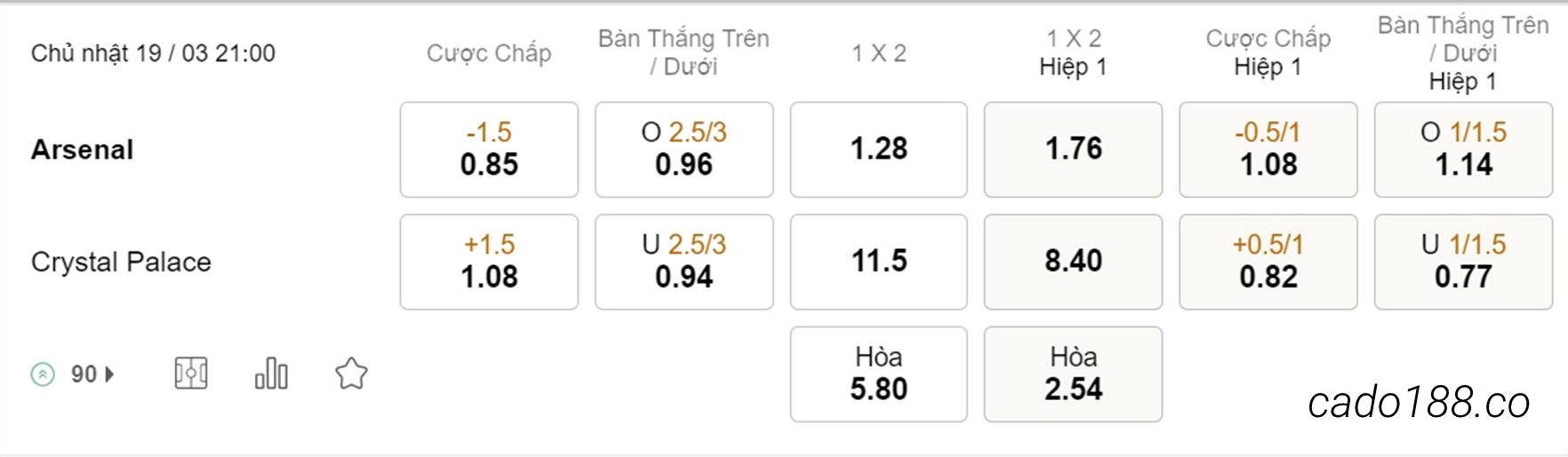The width and height of the screenshot is (1568, 457).
Task: Bet on Arsenal win at 1.28
Action: coord(878,149)
